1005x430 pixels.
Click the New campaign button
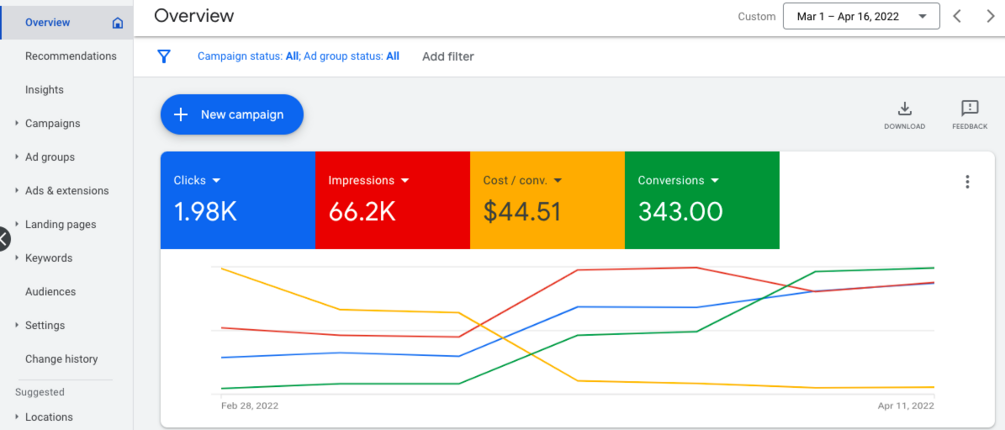pos(231,115)
